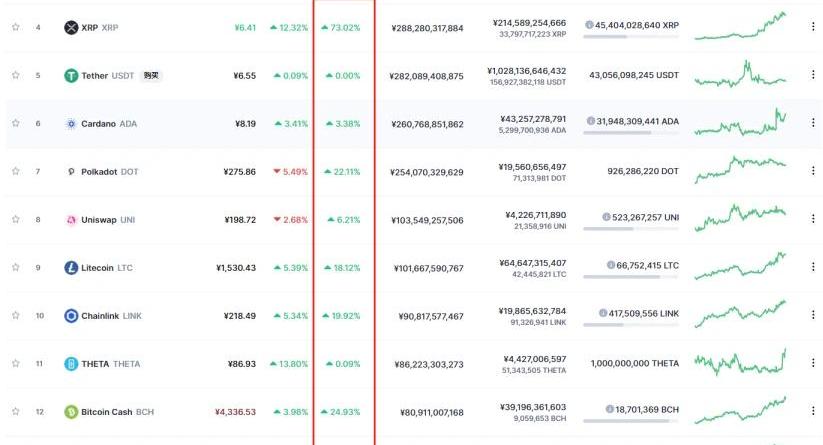Click the Chainlink hexagon logo icon

point(71,316)
